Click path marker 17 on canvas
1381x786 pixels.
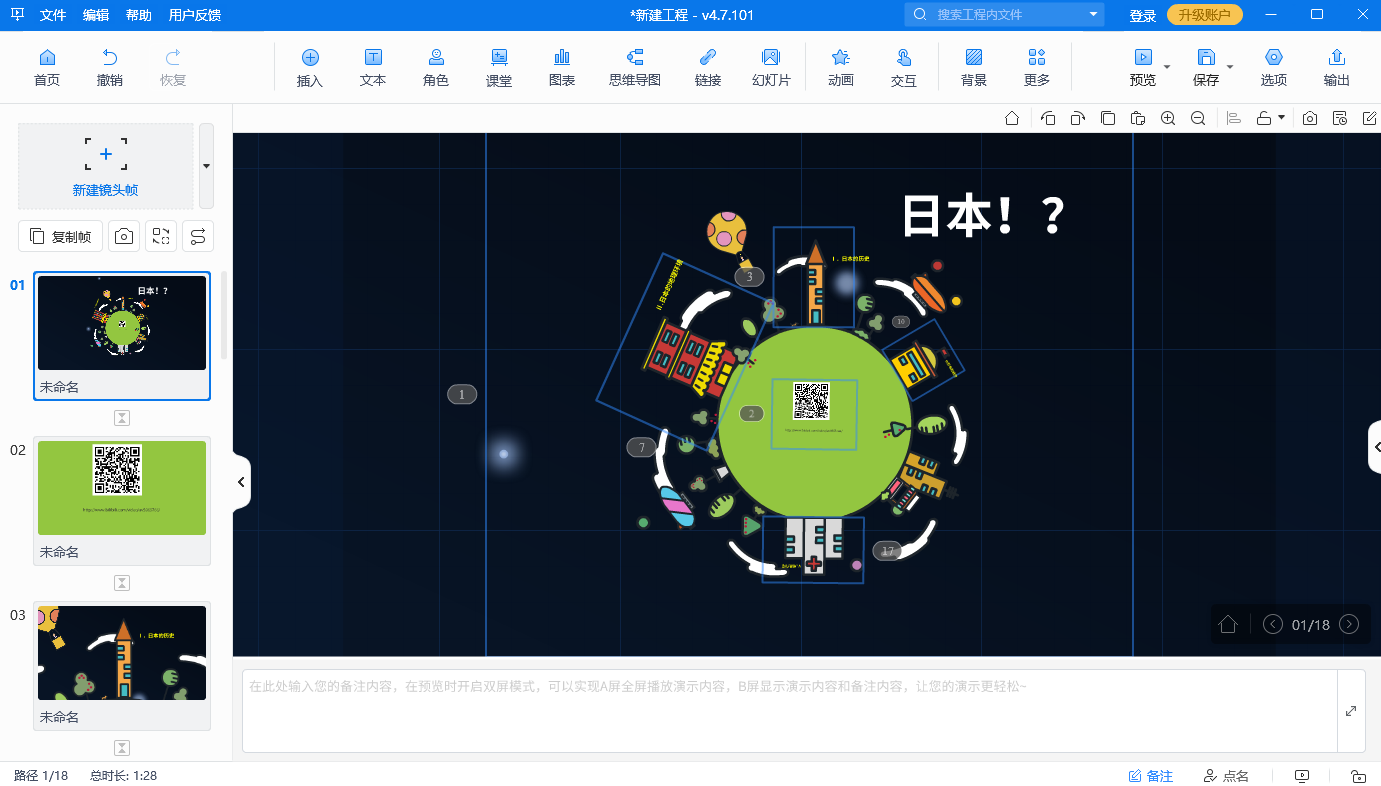click(x=887, y=551)
